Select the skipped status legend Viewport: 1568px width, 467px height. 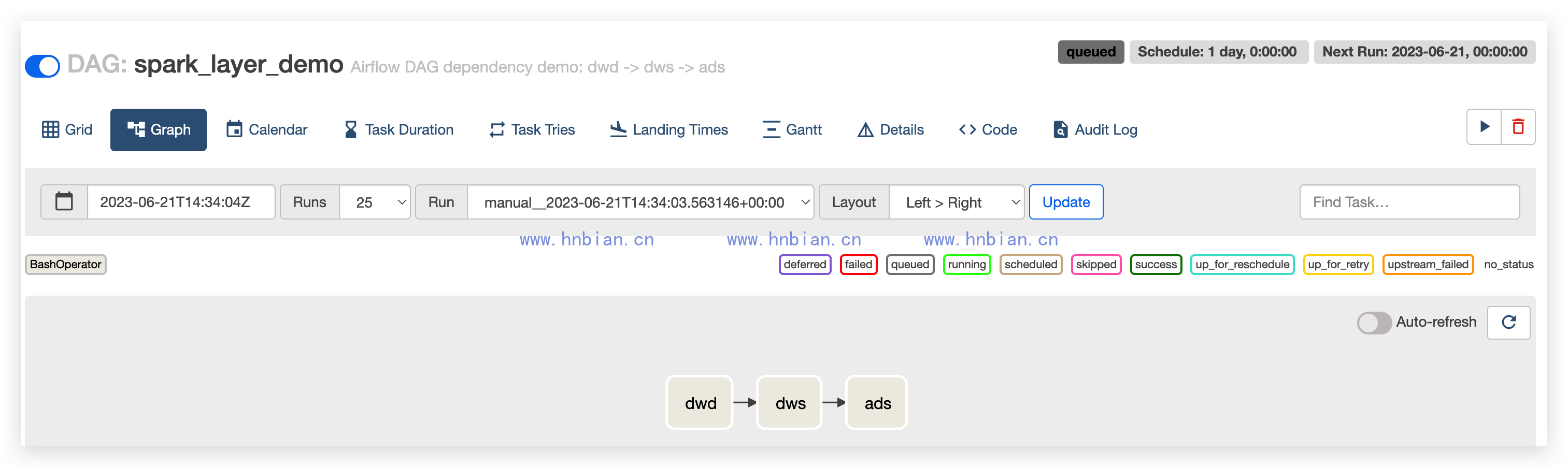click(1095, 265)
